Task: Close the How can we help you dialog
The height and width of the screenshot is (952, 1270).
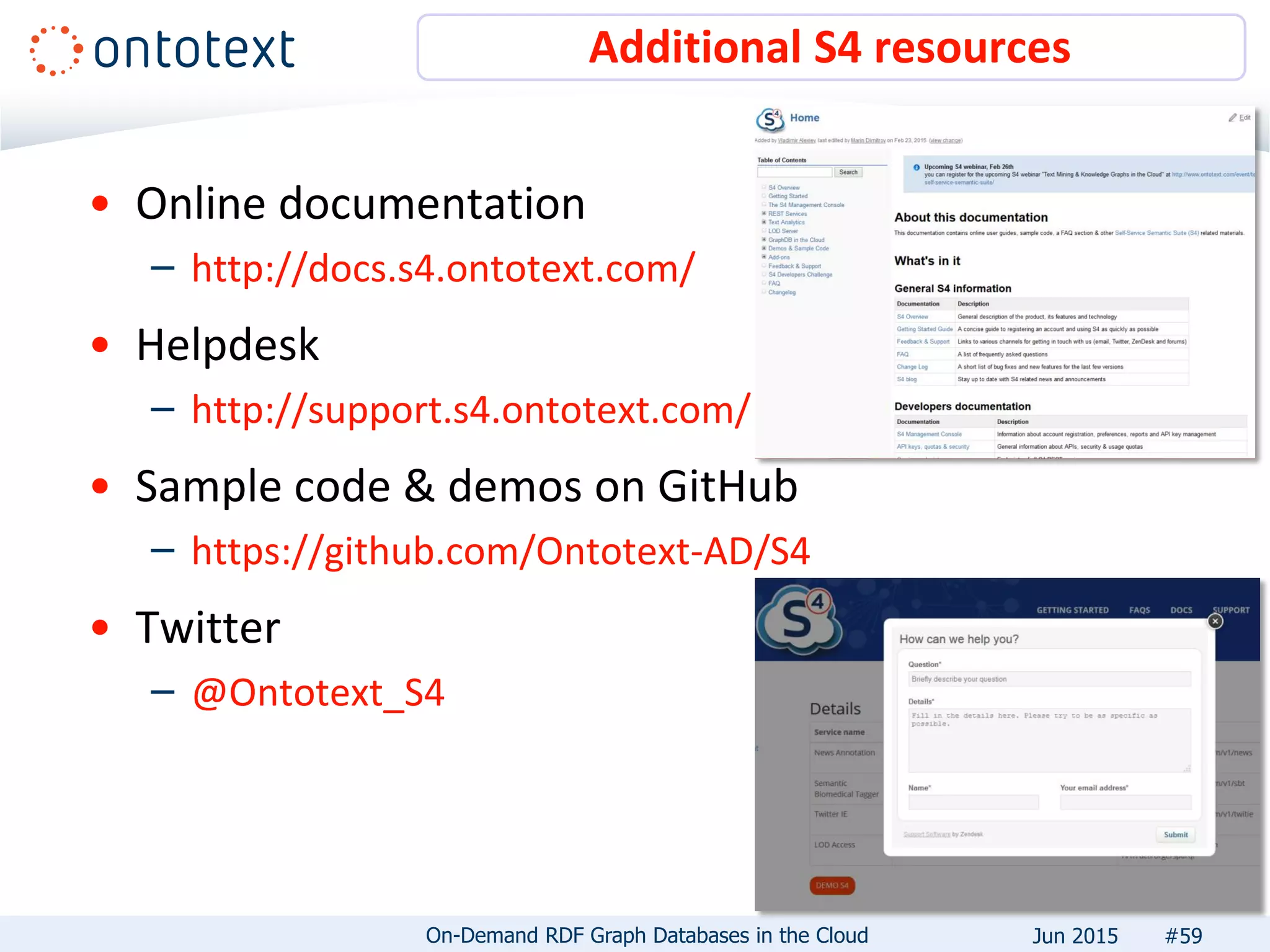Action: pos(1215,621)
